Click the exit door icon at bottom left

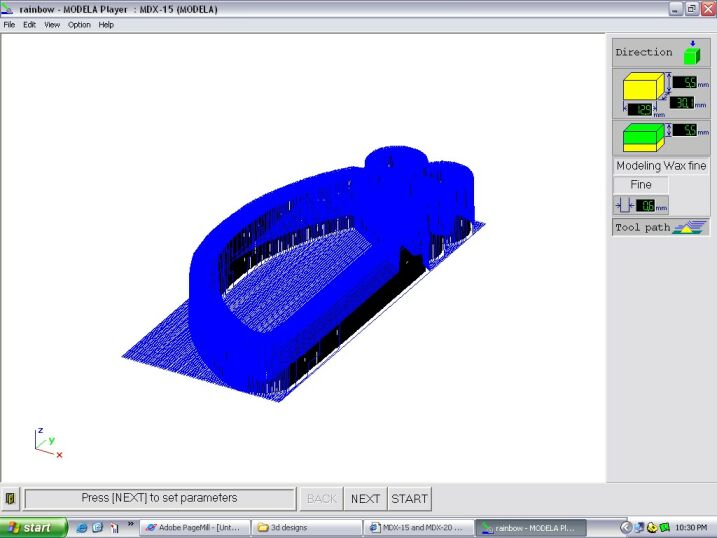tap(11, 498)
